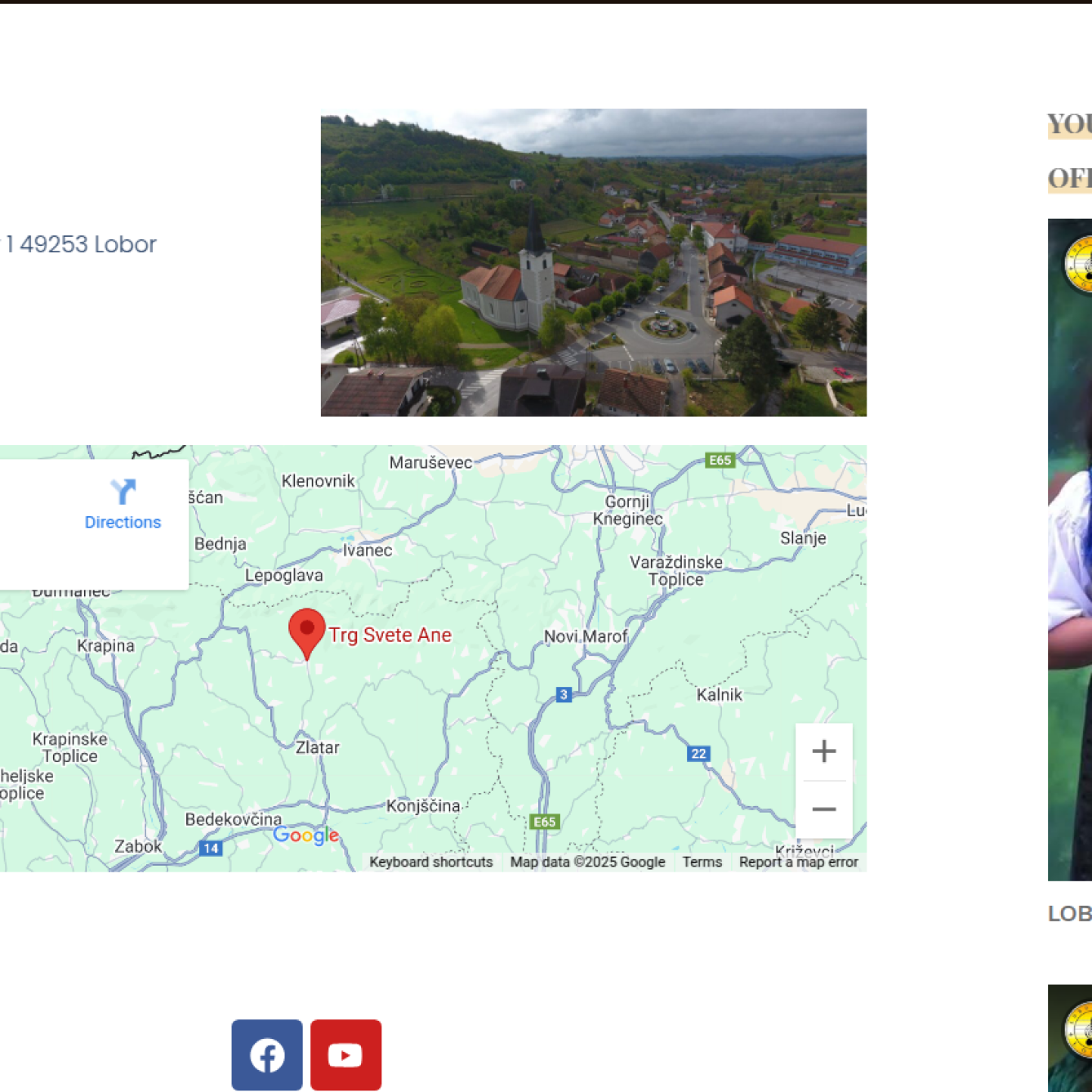Click the Novi Marof map label

tap(585, 636)
